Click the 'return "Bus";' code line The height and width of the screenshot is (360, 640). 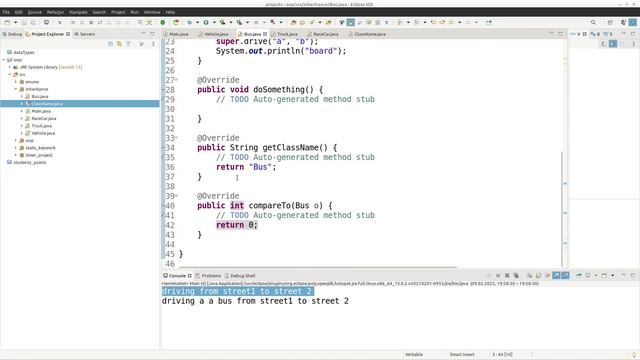point(246,167)
